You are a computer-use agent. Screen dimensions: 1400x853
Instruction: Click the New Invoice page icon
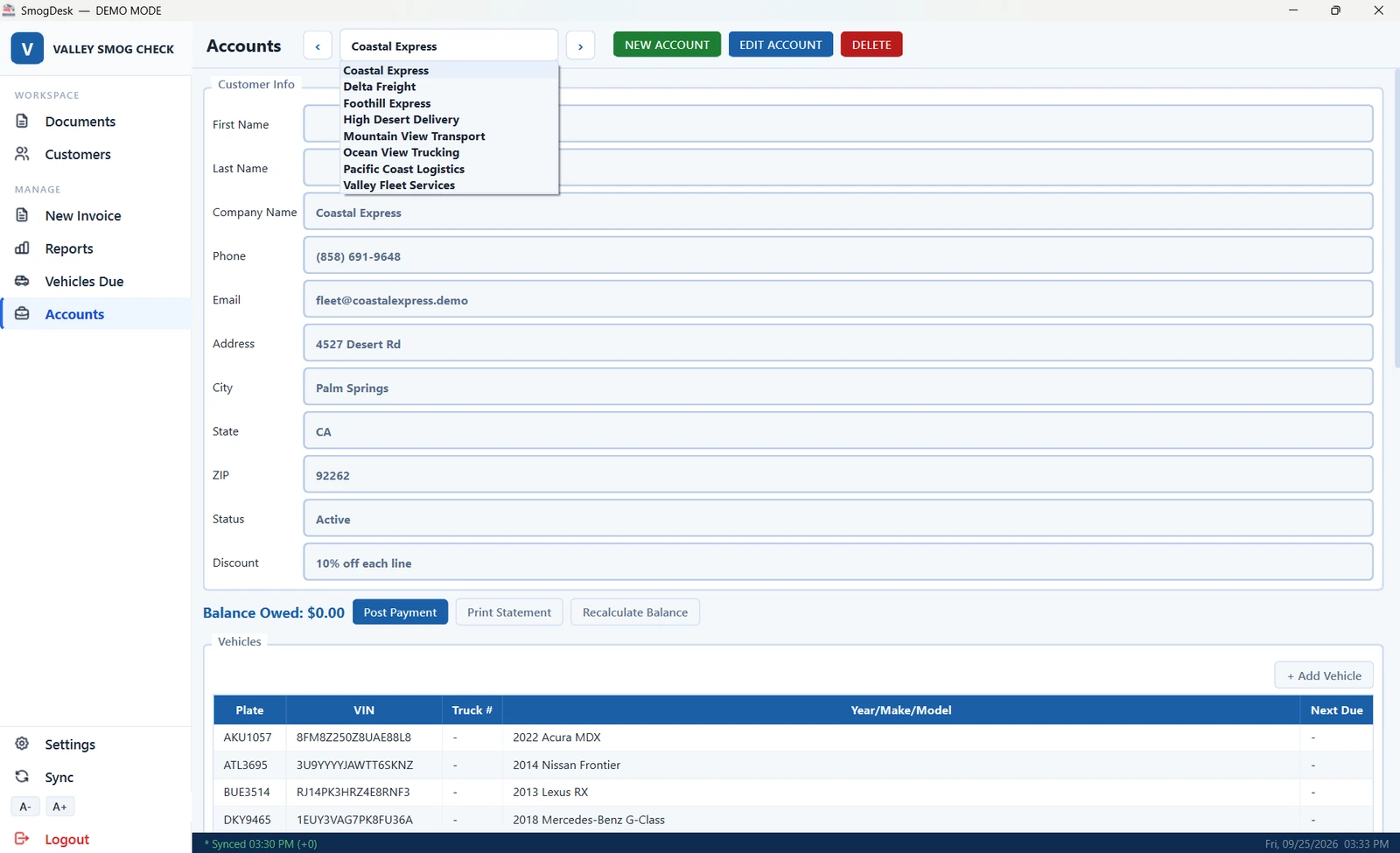23,215
